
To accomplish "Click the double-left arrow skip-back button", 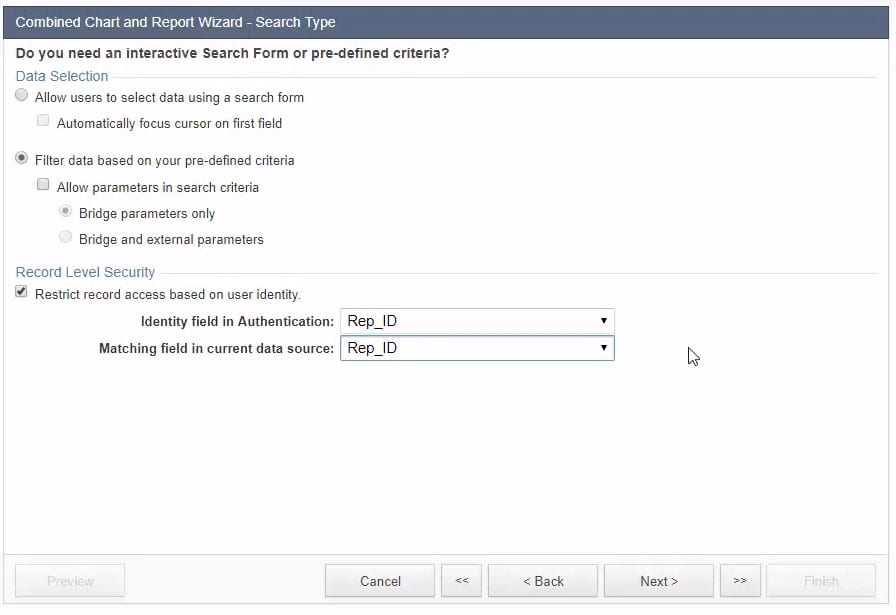I will coord(461,581).
